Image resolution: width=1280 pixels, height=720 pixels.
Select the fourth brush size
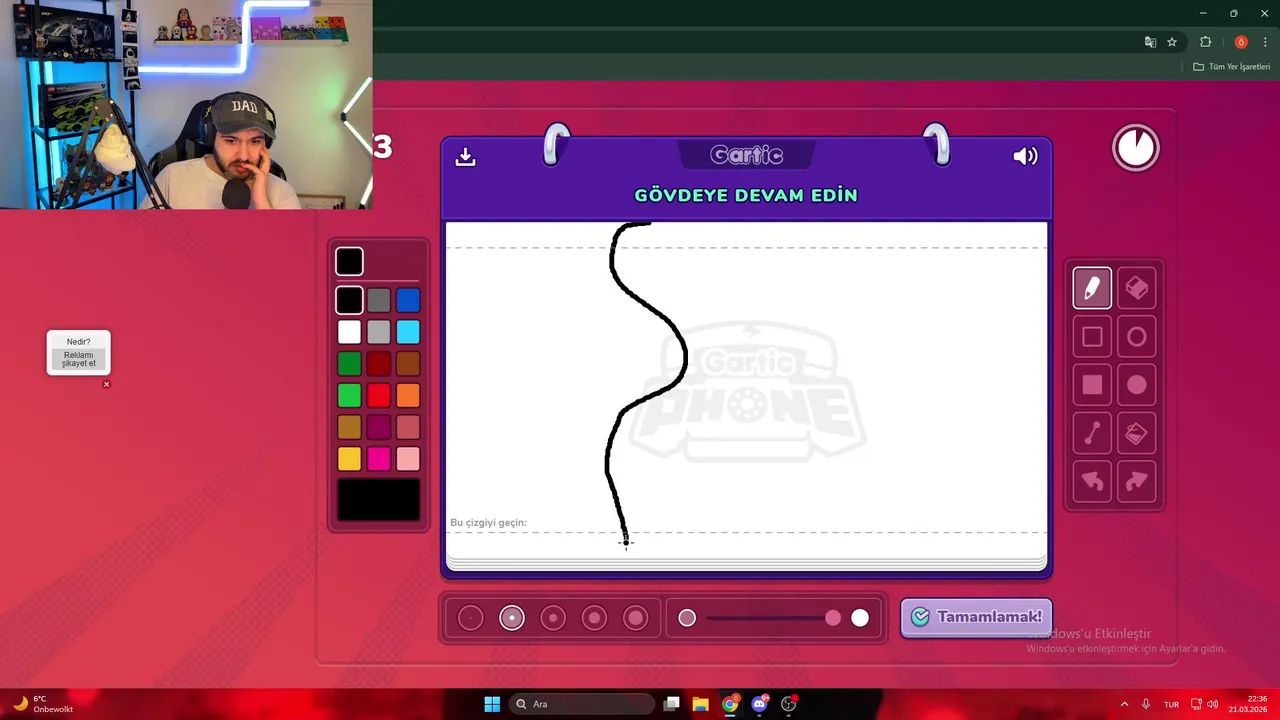(x=594, y=618)
